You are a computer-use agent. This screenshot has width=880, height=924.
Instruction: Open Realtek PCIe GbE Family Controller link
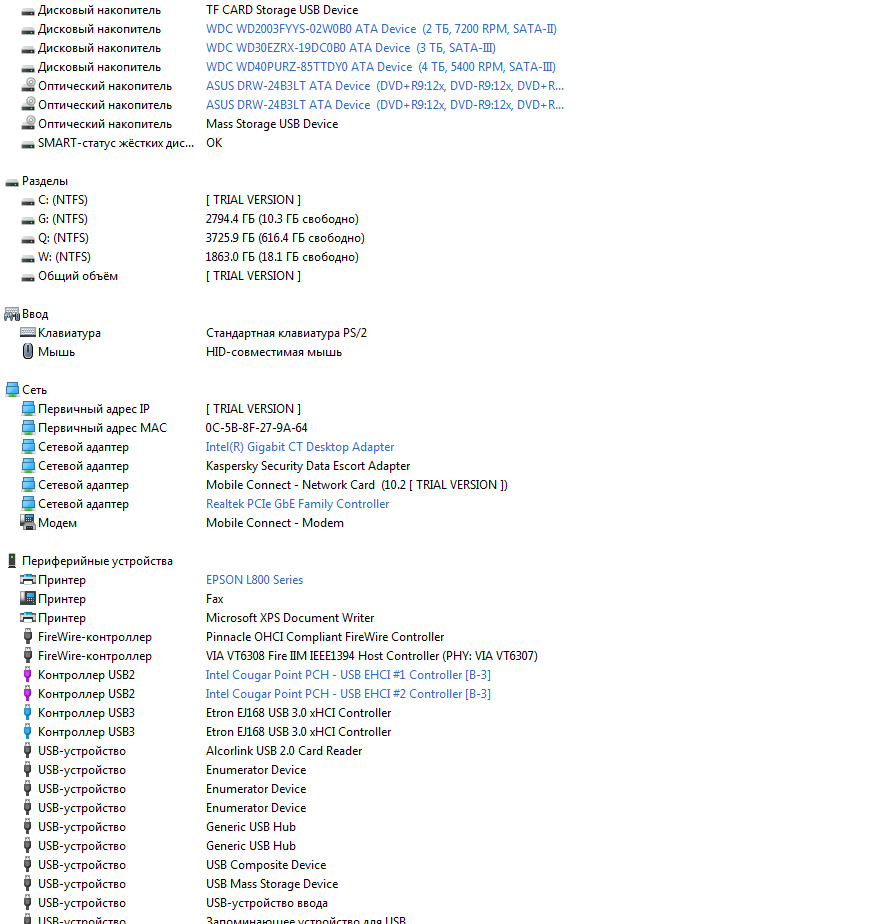point(297,504)
